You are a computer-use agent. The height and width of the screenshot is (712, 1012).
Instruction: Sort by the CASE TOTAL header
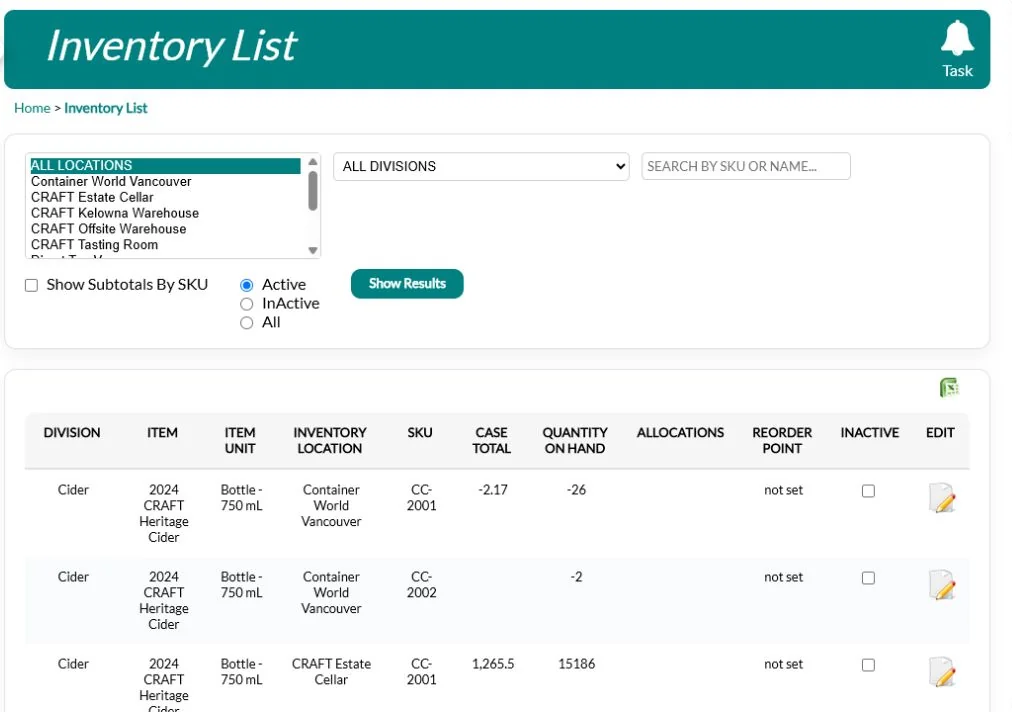point(491,440)
